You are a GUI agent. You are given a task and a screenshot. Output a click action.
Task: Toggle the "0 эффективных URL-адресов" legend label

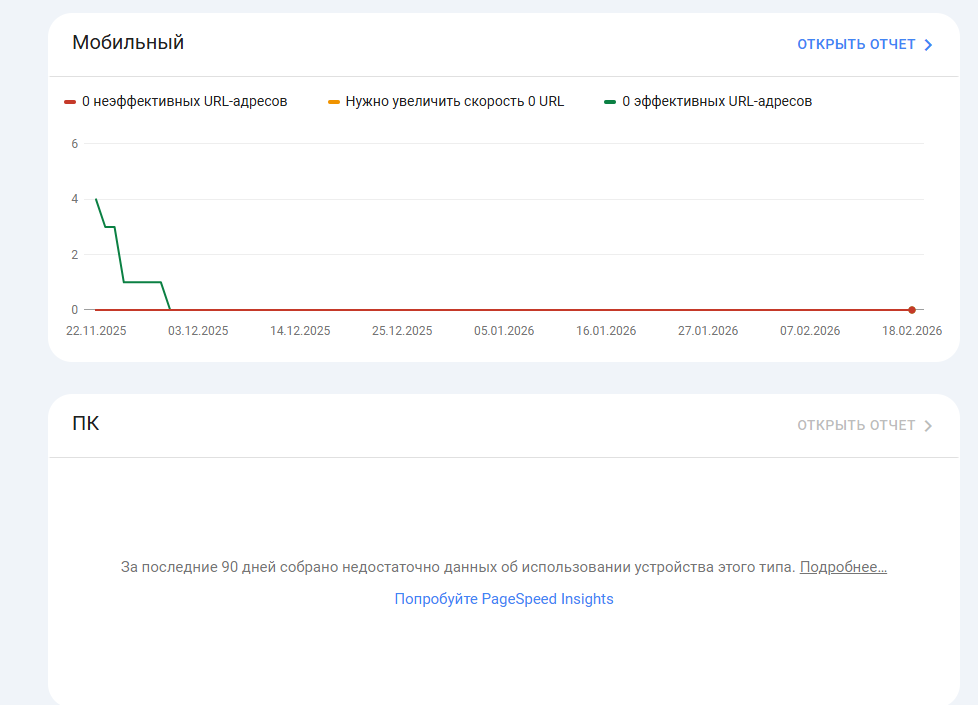pos(717,101)
